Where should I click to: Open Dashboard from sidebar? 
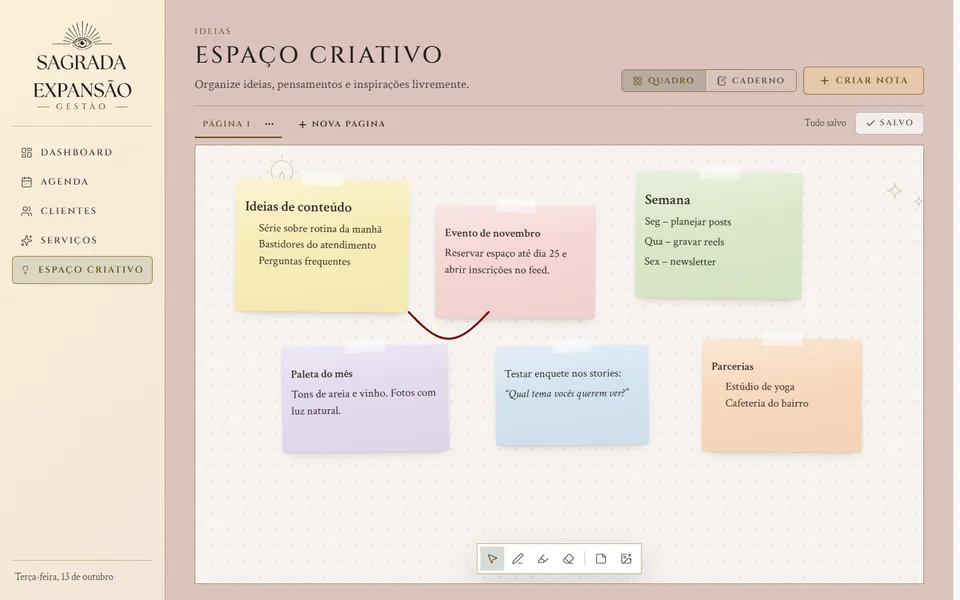(82, 152)
